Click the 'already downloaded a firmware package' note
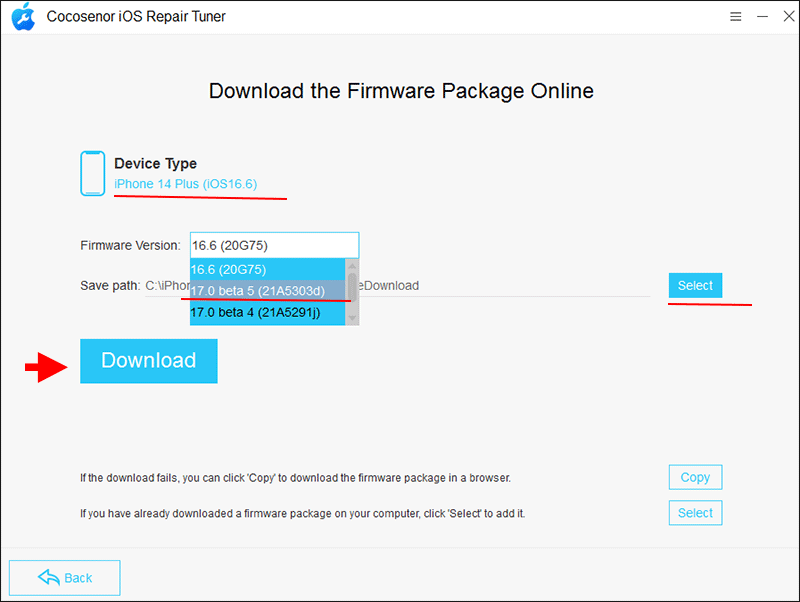The image size is (800, 602). (303, 513)
